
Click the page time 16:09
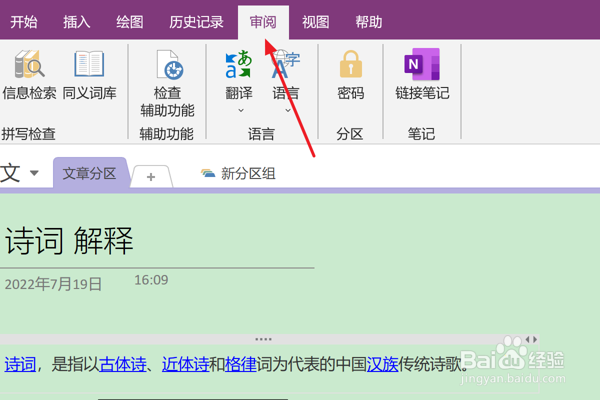tap(151, 280)
